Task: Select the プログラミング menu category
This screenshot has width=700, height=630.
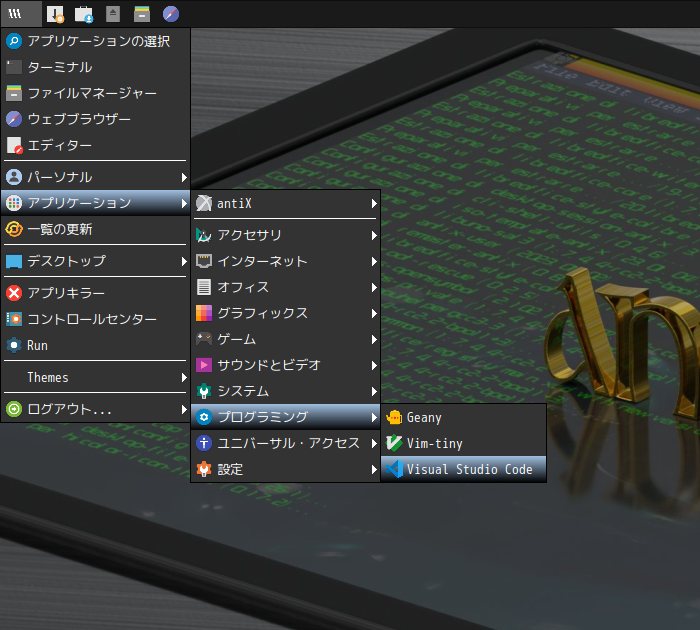Action: tap(286, 417)
